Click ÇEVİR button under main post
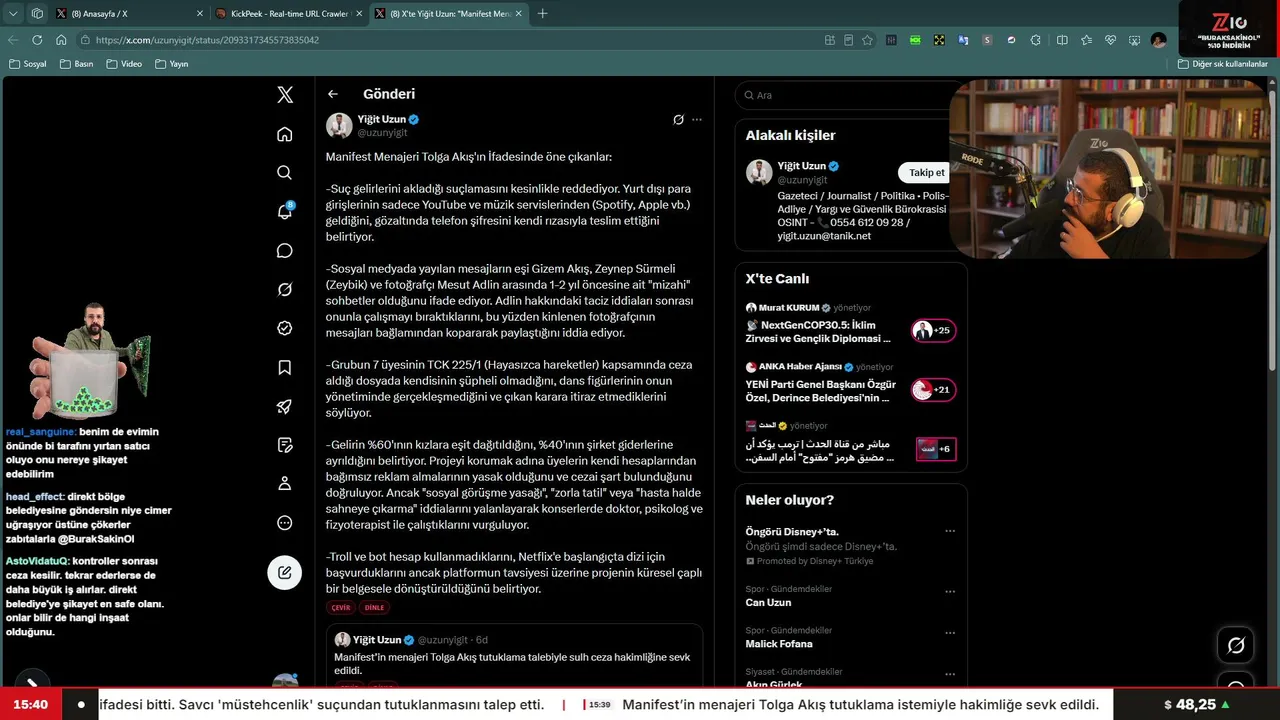This screenshot has height=720, width=1280. click(x=341, y=607)
